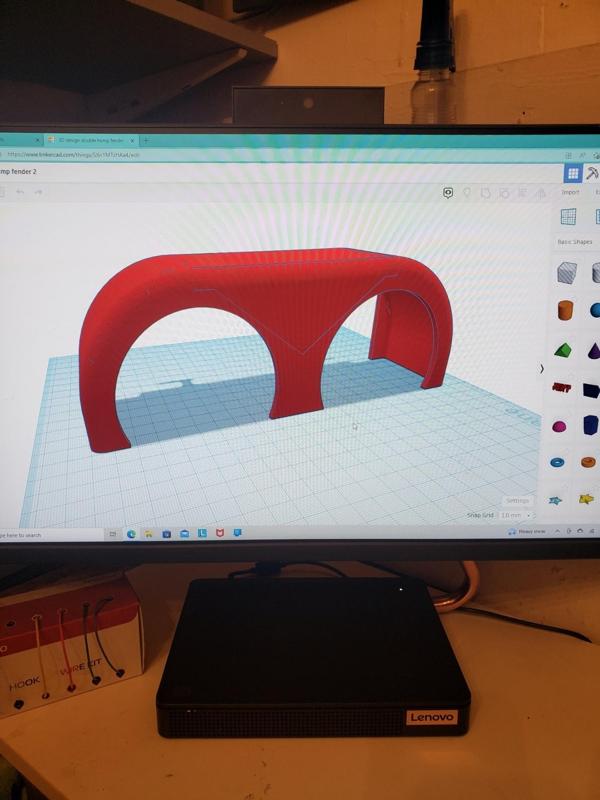Pick the dark blue Polygon shape
This screenshot has height=800, width=600.
coord(591,425)
